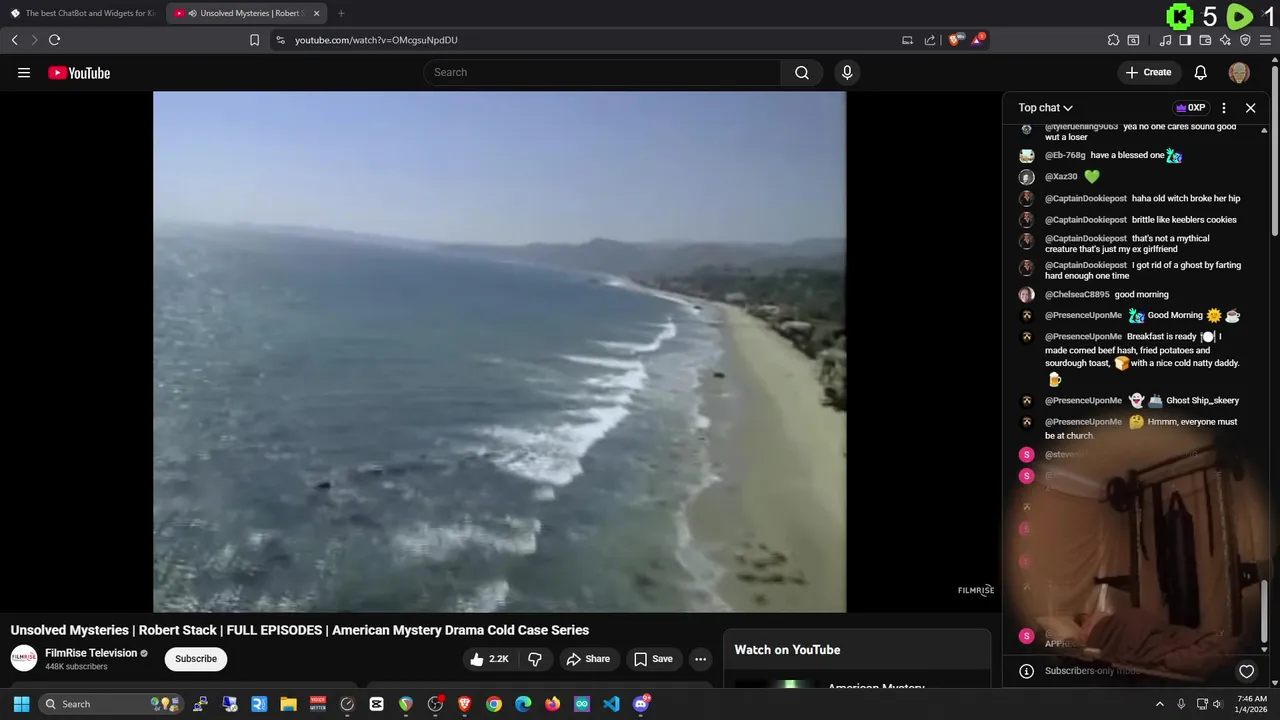Click the address bar URL
This screenshot has width=1280, height=720.
(376, 40)
